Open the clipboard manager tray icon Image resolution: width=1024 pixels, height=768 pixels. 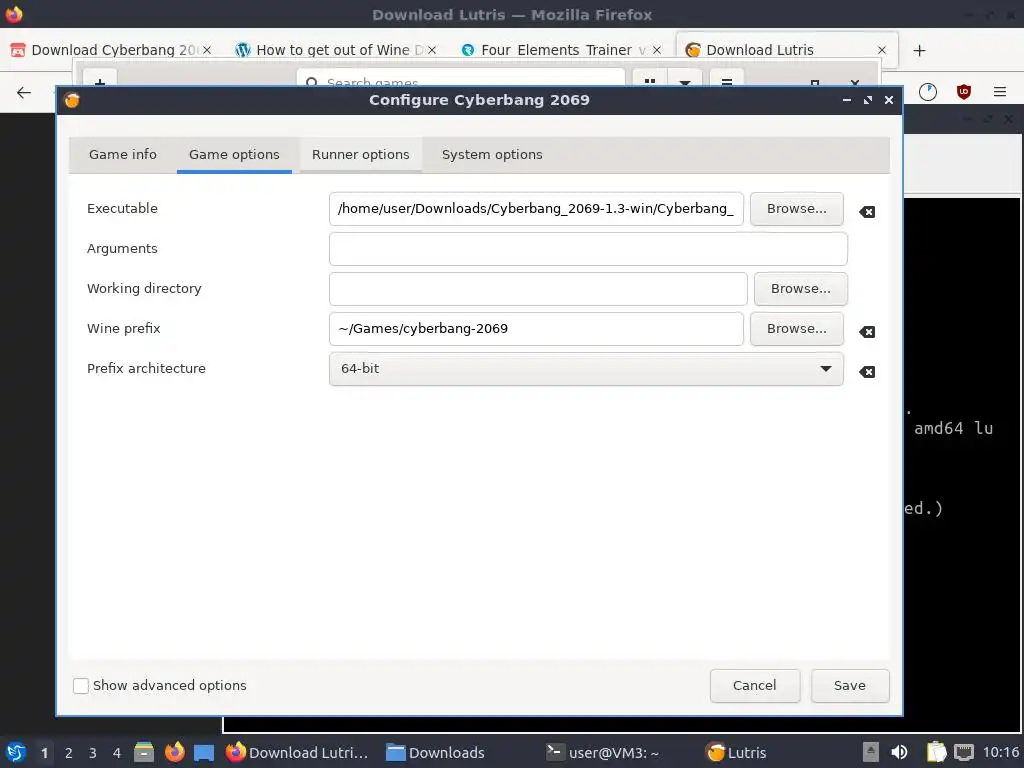(x=936, y=752)
